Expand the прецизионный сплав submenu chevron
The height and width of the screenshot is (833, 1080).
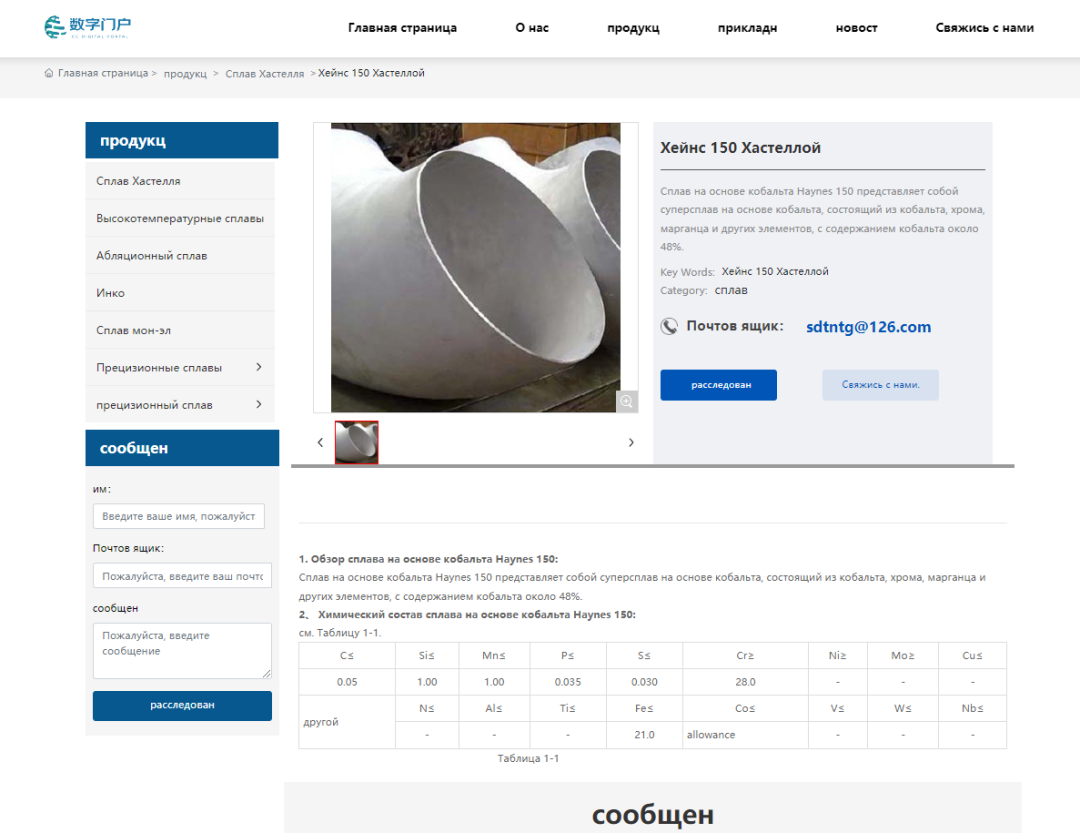259,404
